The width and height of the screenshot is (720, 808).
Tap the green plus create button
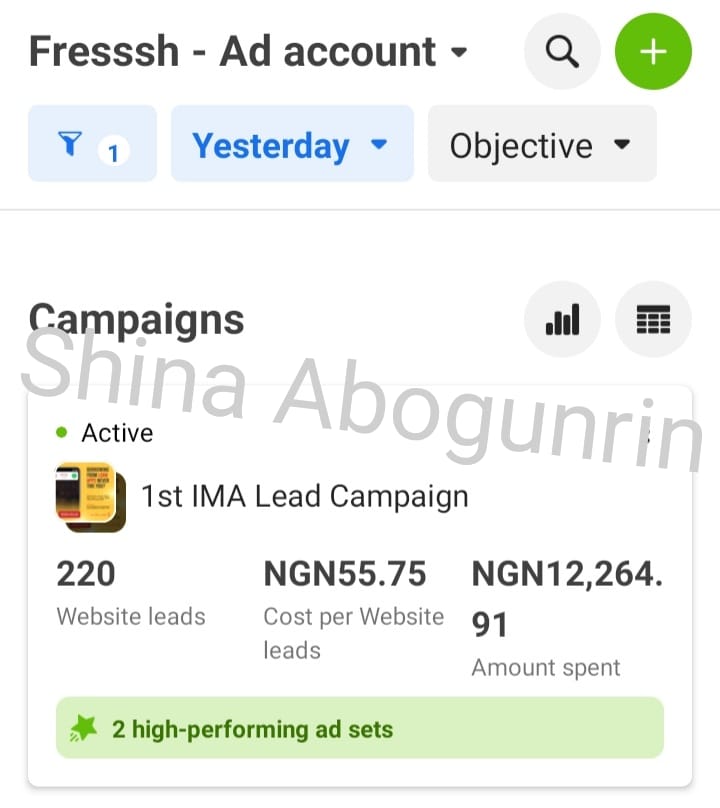click(x=653, y=52)
